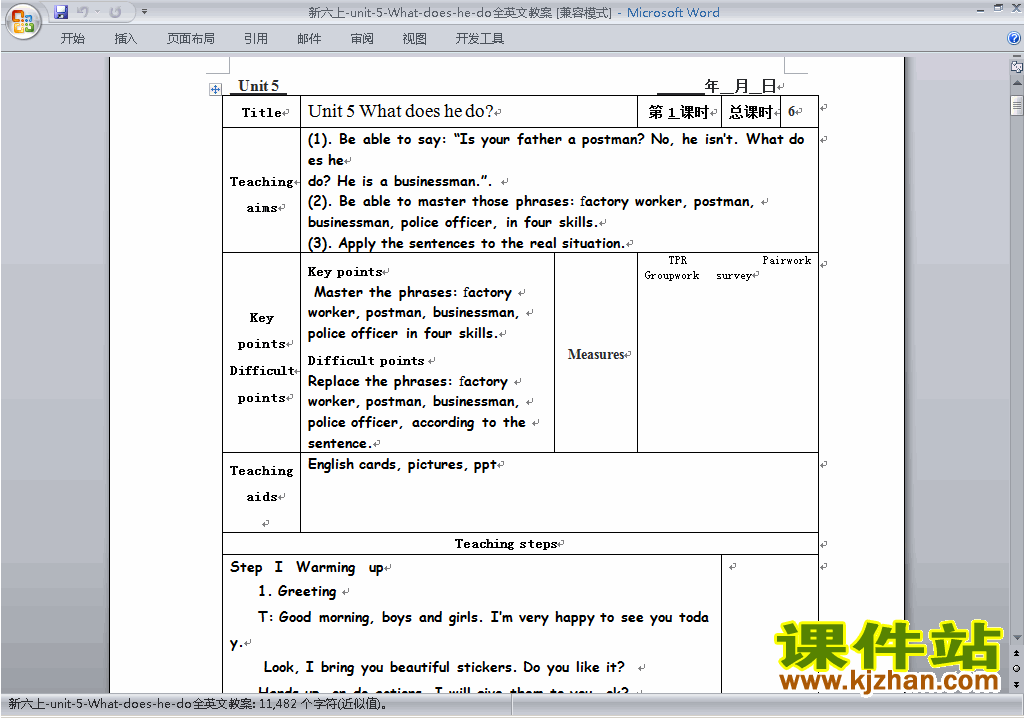The height and width of the screenshot is (718, 1024).
Task: Click 'Step I Warming up' line
Action: click(x=306, y=567)
